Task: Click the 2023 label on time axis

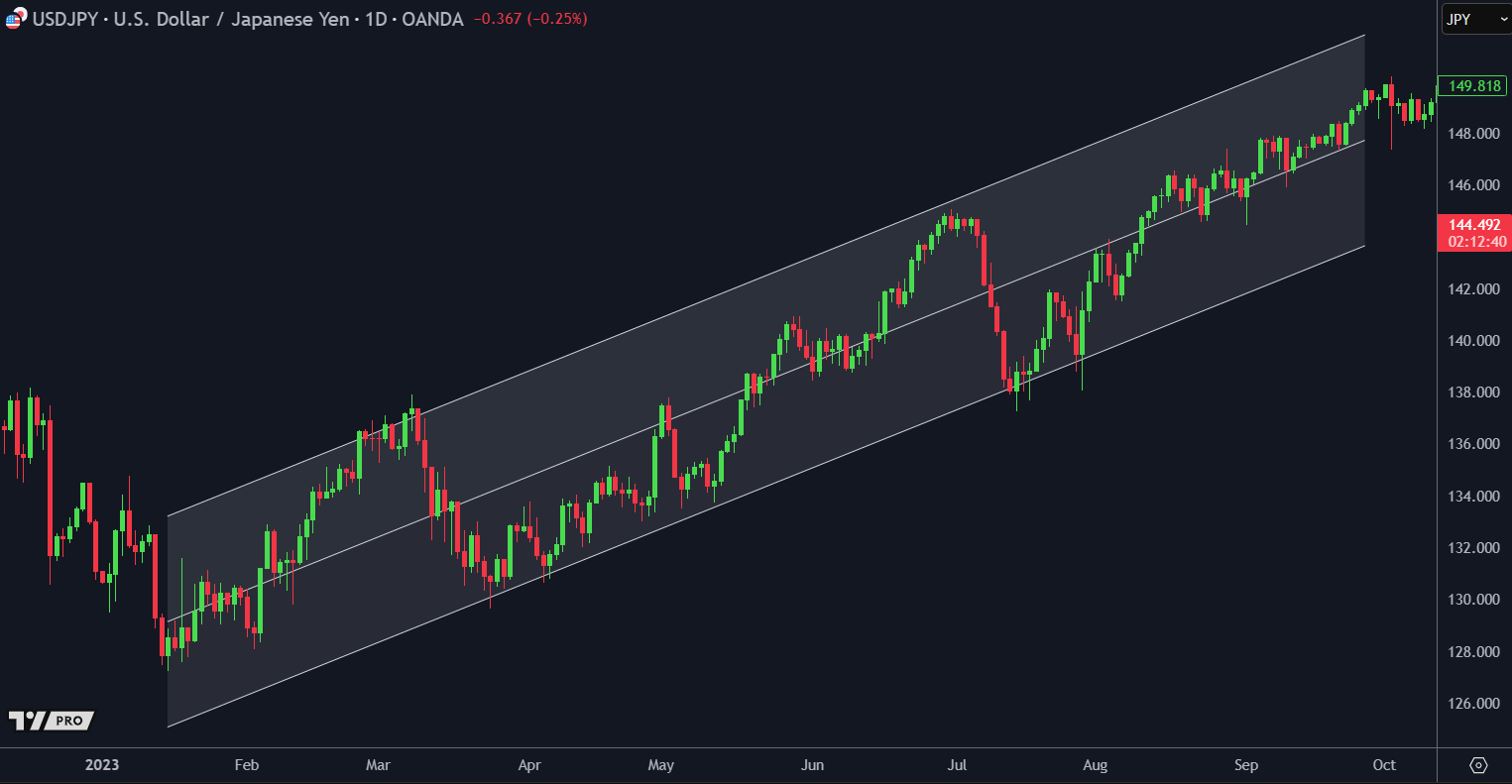Action: [x=102, y=765]
